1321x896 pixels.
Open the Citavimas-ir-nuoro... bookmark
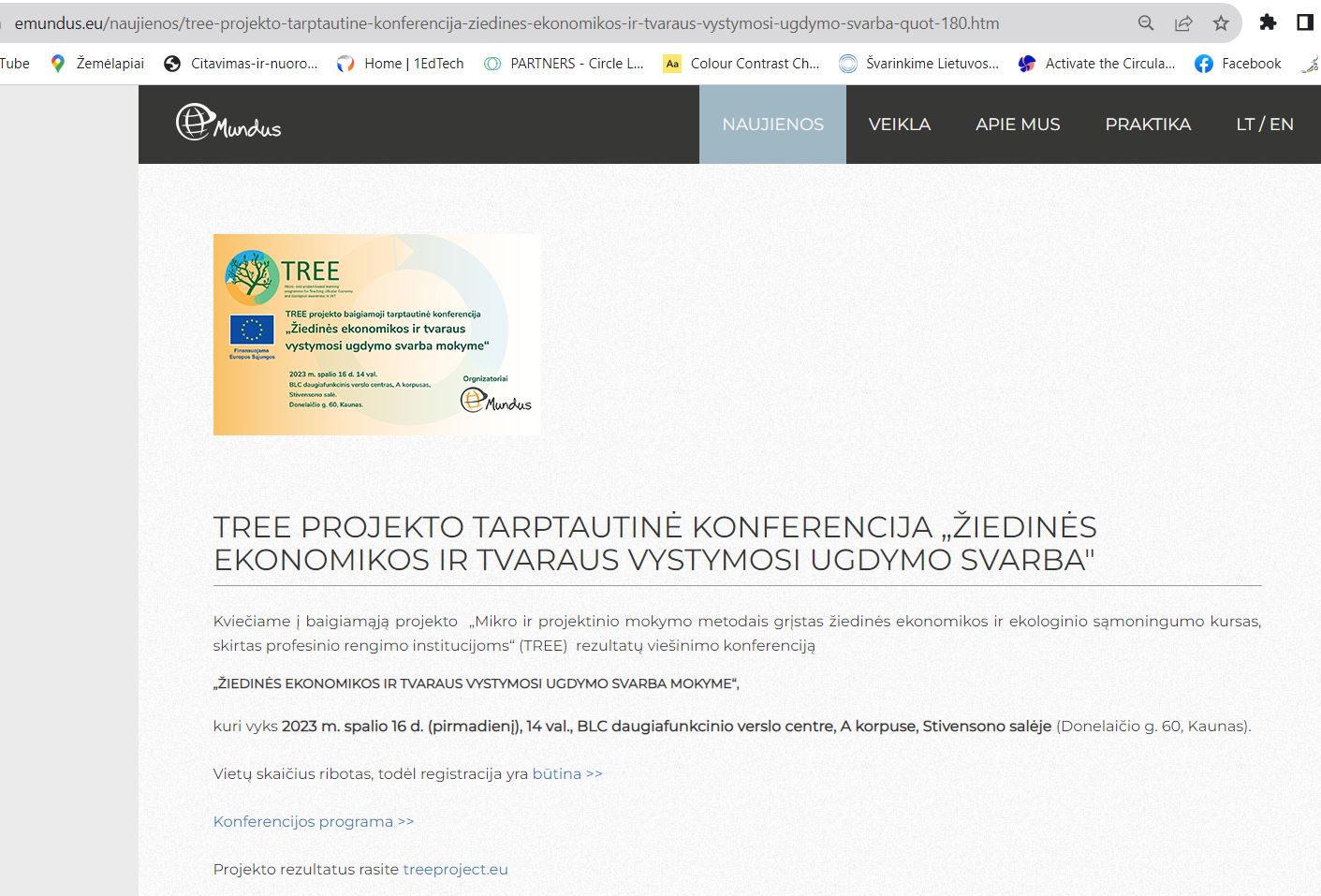tap(241, 64)
